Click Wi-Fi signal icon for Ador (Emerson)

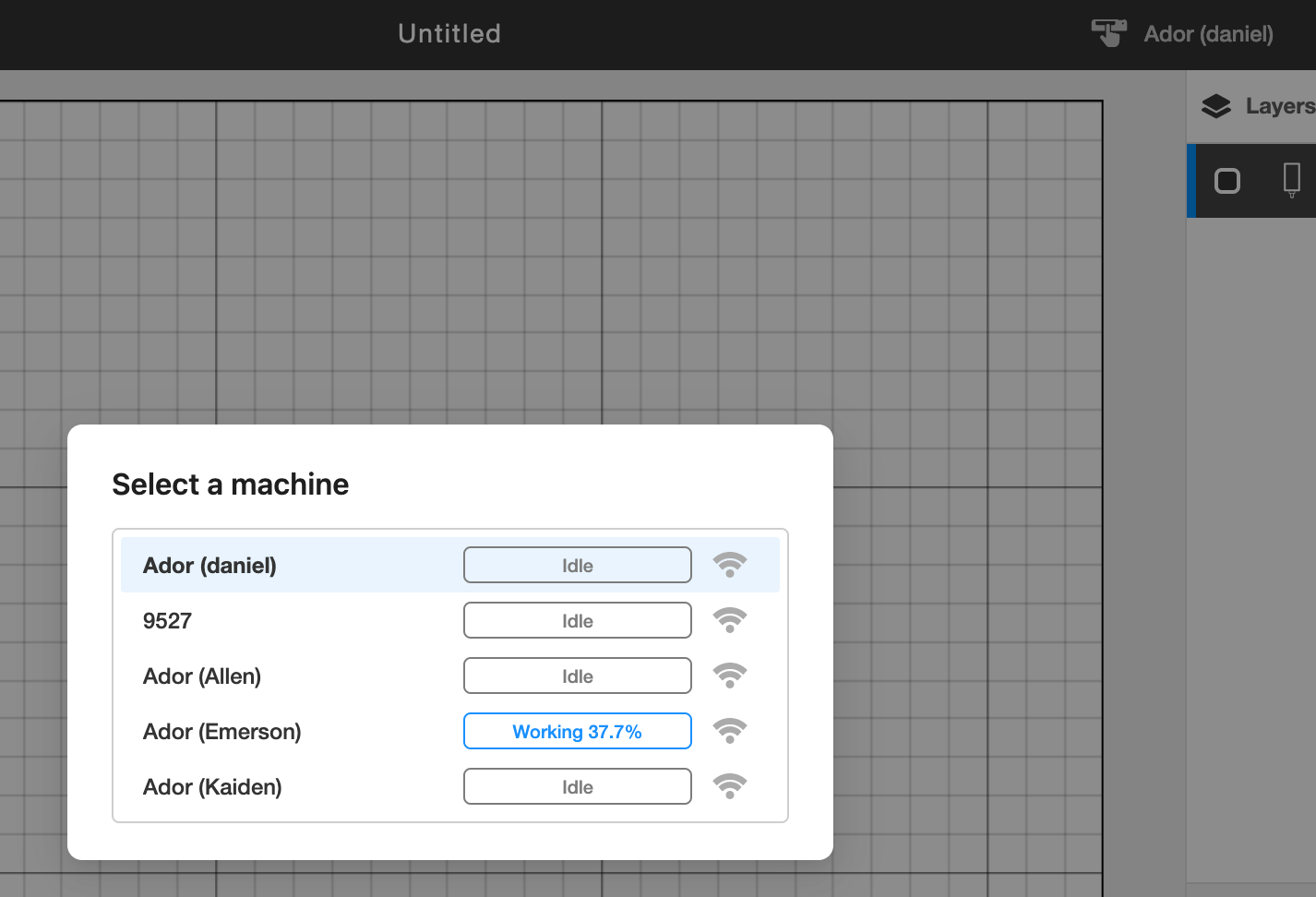tap(730, 731)
